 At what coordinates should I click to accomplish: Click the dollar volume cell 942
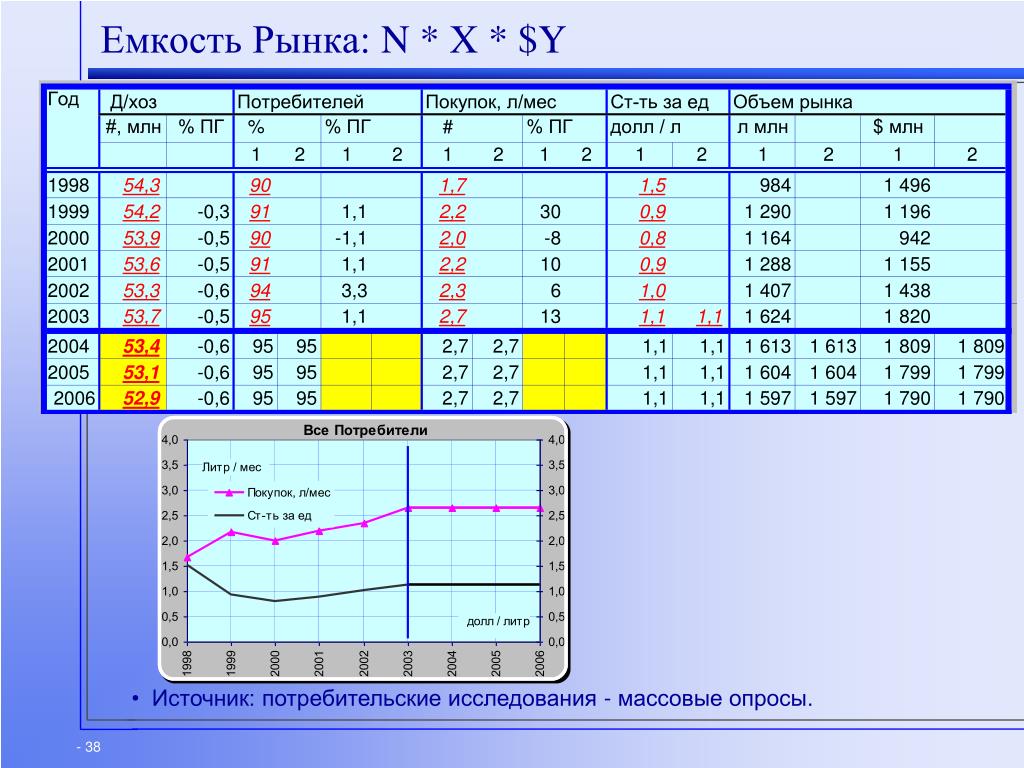914,238
